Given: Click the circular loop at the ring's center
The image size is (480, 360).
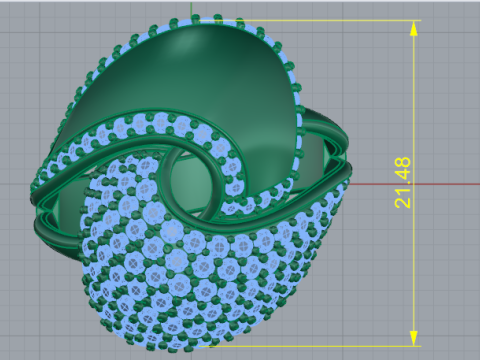Looking at the screenshot, I should [x=192, y=184].
